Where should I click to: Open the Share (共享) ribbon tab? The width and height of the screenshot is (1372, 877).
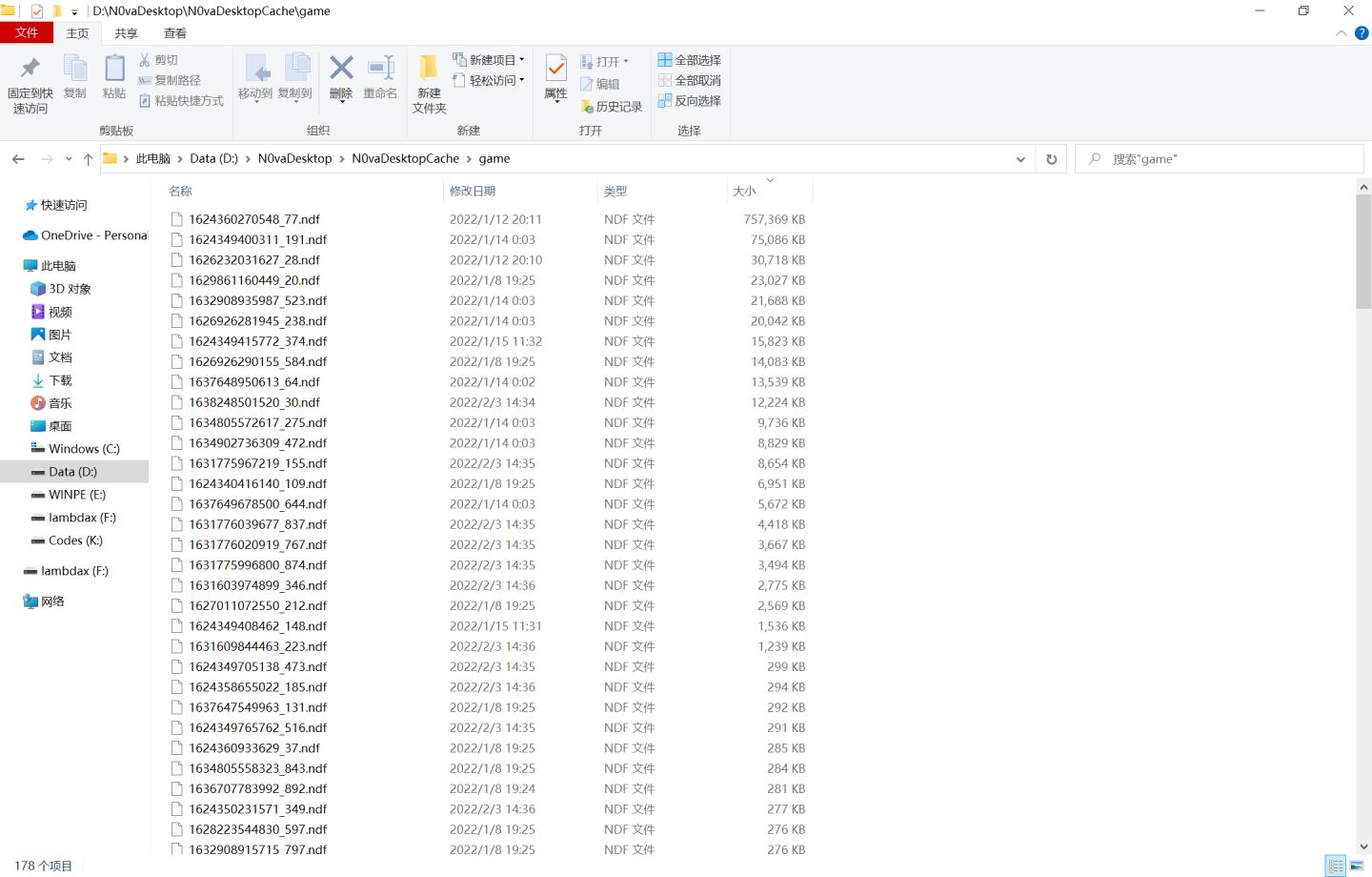(126, 33)
